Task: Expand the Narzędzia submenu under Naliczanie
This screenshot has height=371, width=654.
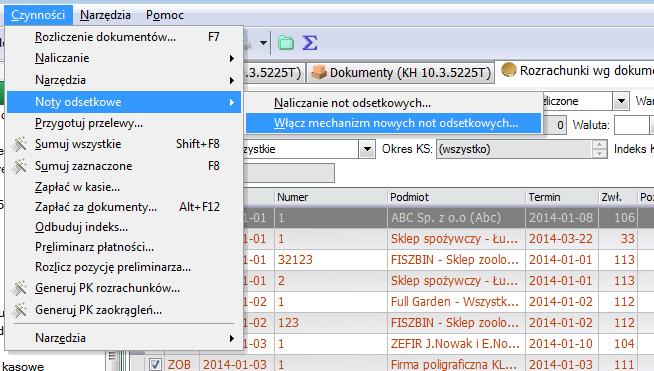Action: (124, 80)
